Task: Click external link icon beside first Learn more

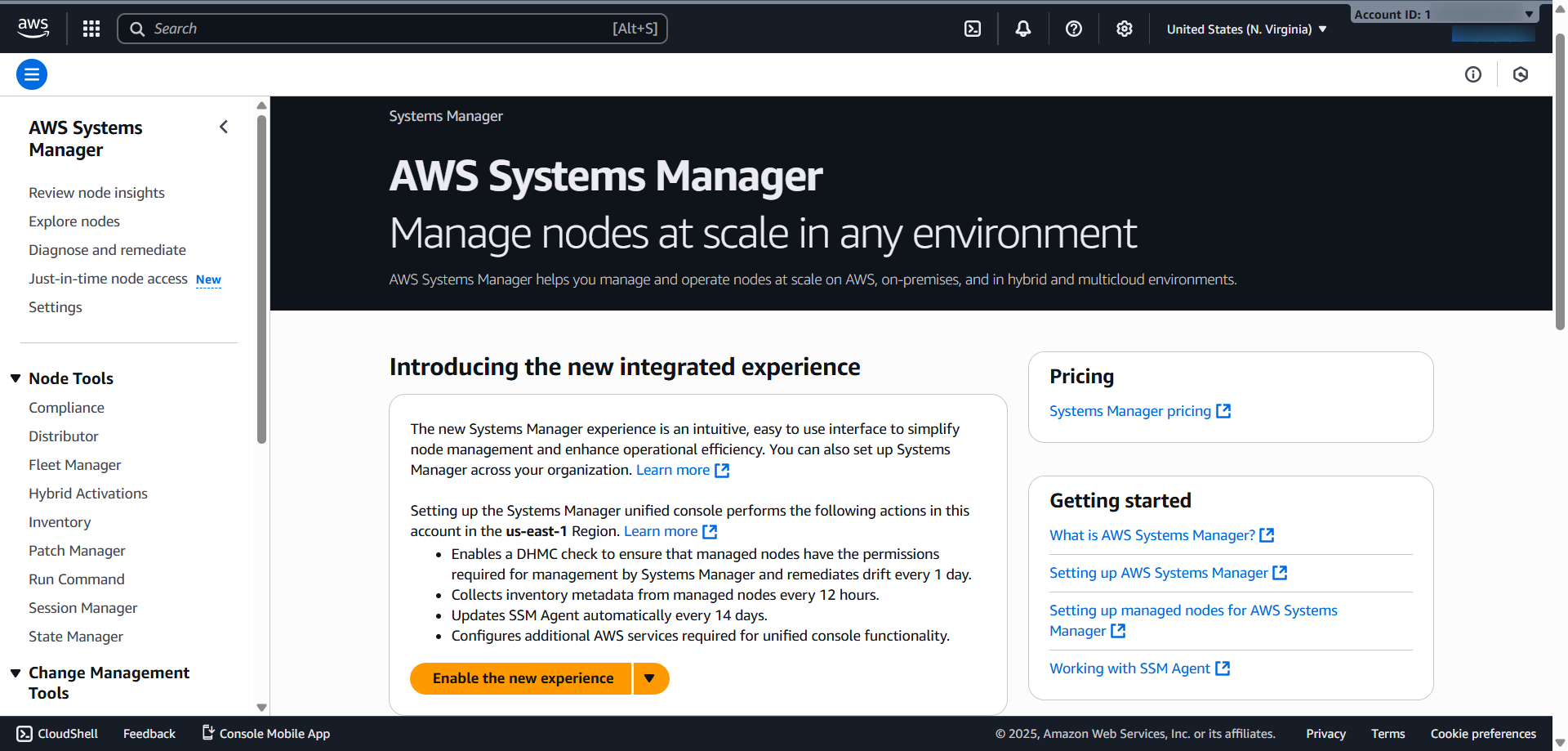Action: [x=722, y=470]
